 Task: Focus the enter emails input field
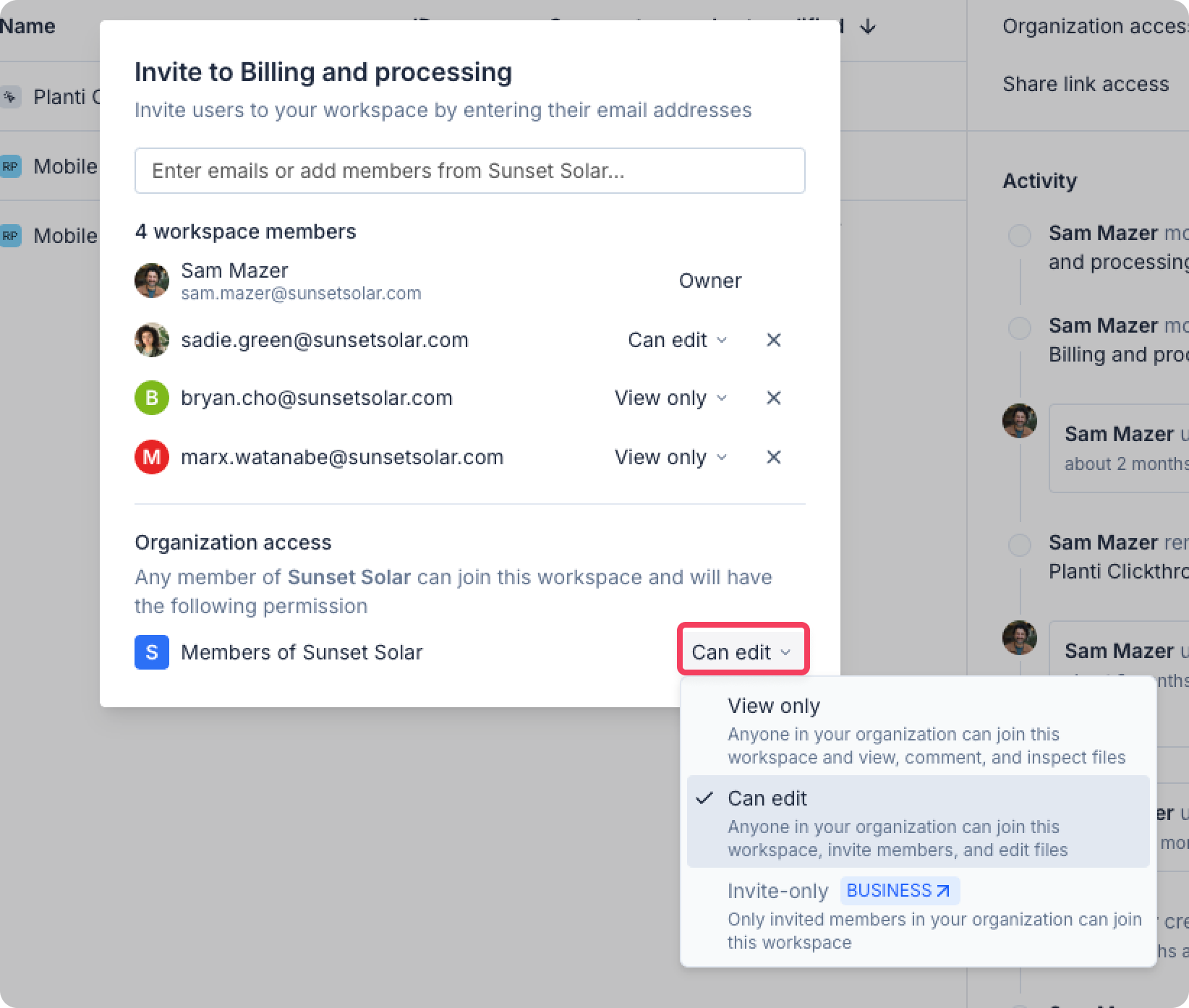[469, 171]
